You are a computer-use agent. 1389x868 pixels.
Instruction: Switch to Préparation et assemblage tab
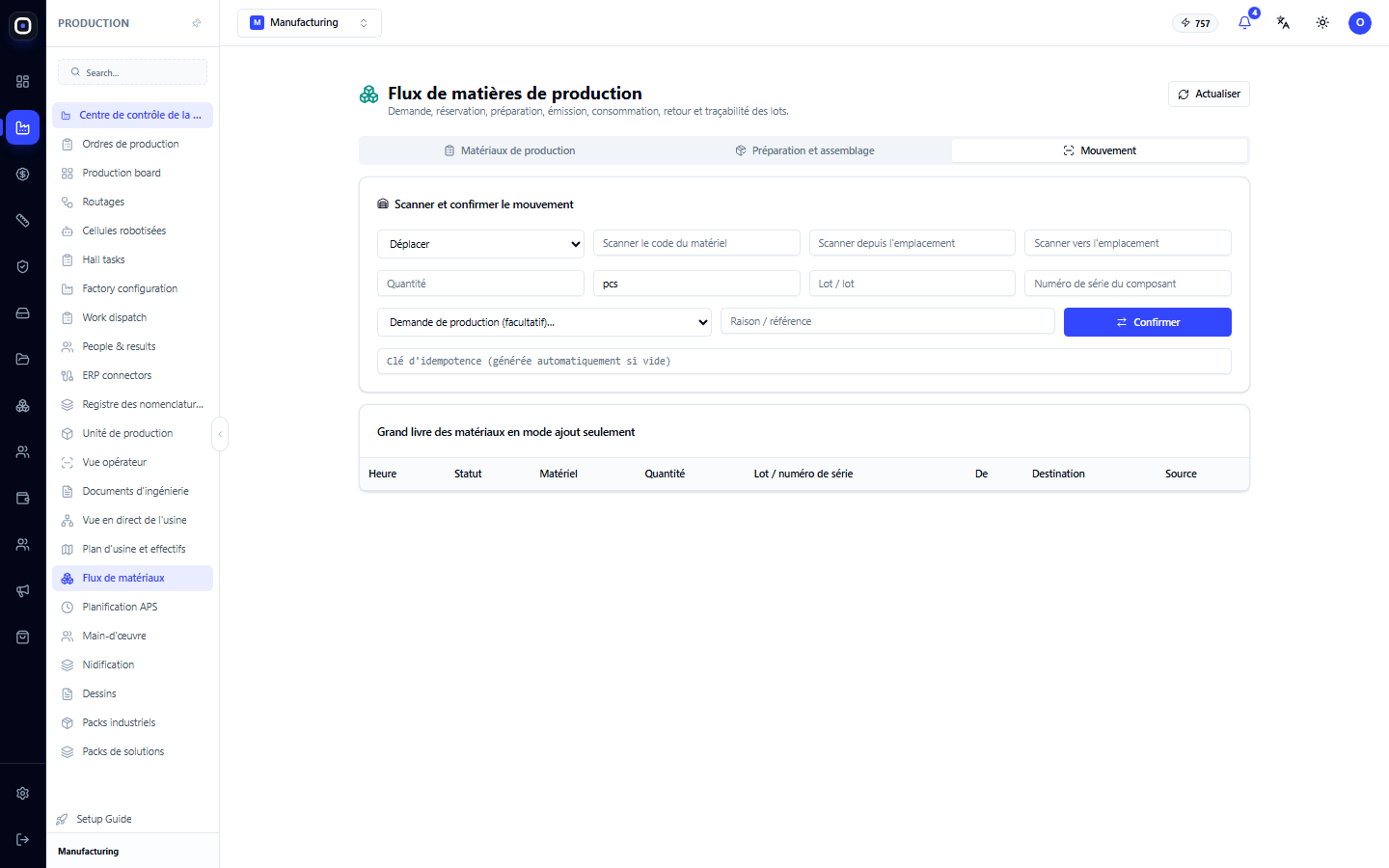[804, 150]
